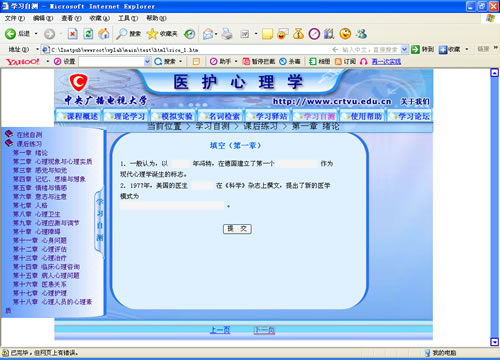Click the Stop red X icon
Screen dimensions: 500x360
point(72,34)
